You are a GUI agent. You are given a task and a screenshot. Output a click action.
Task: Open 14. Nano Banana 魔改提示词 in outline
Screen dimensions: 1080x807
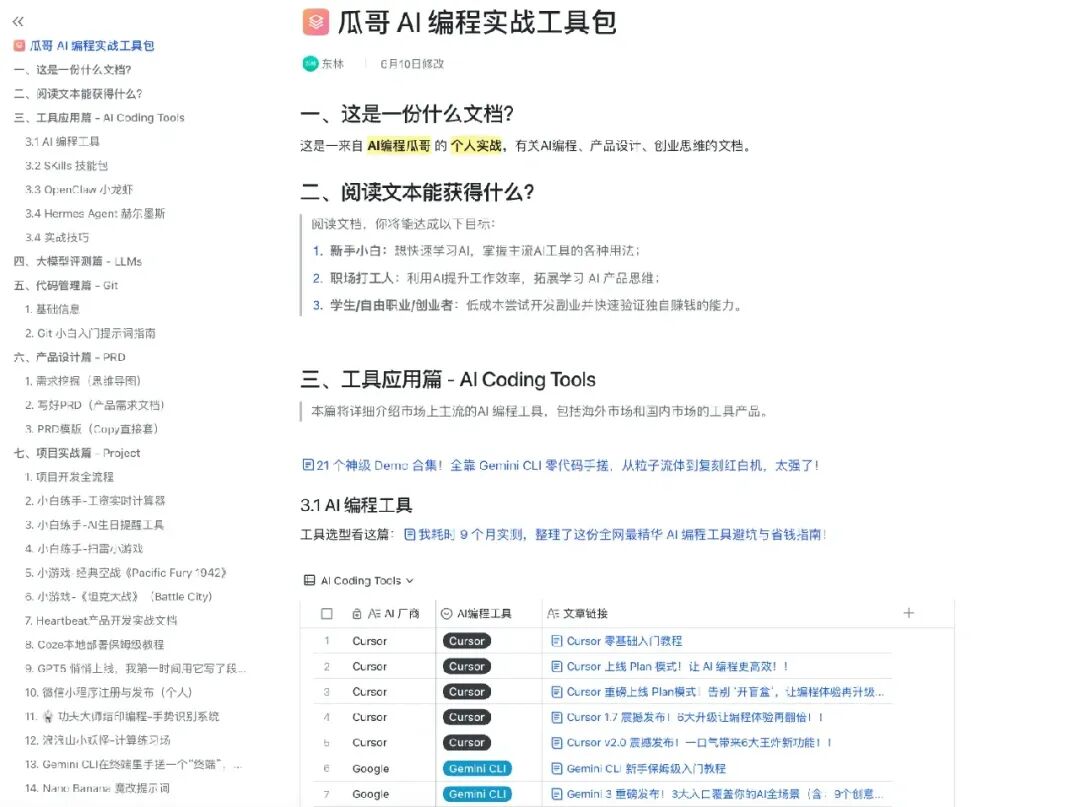97,788
